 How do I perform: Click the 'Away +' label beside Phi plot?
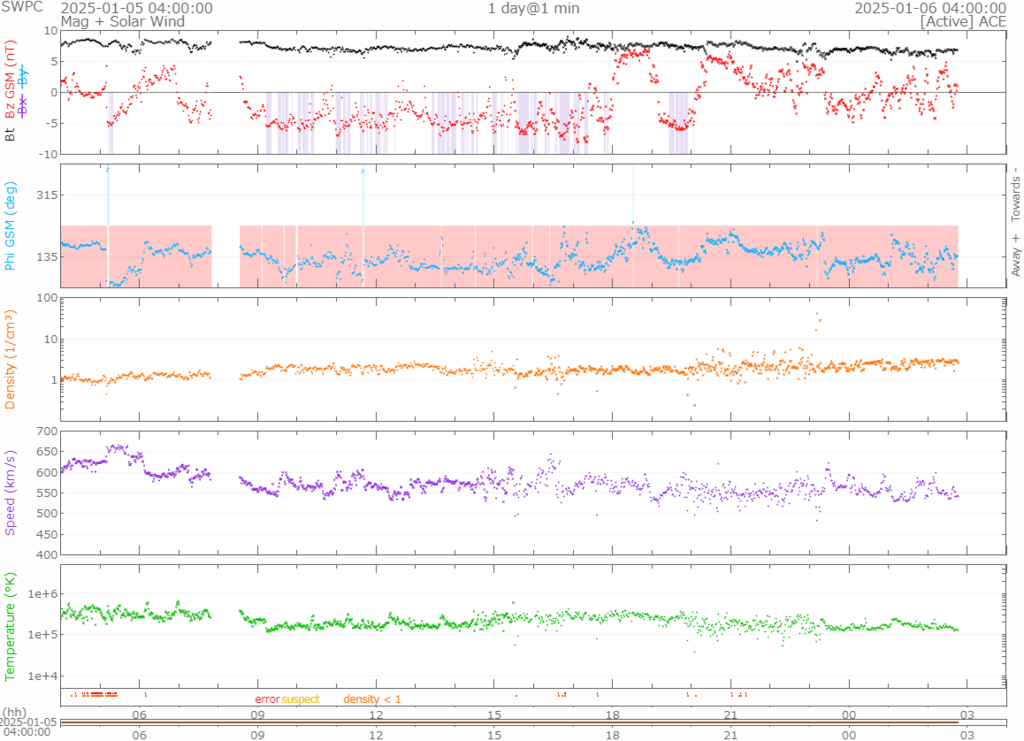tap(1015, 256)
